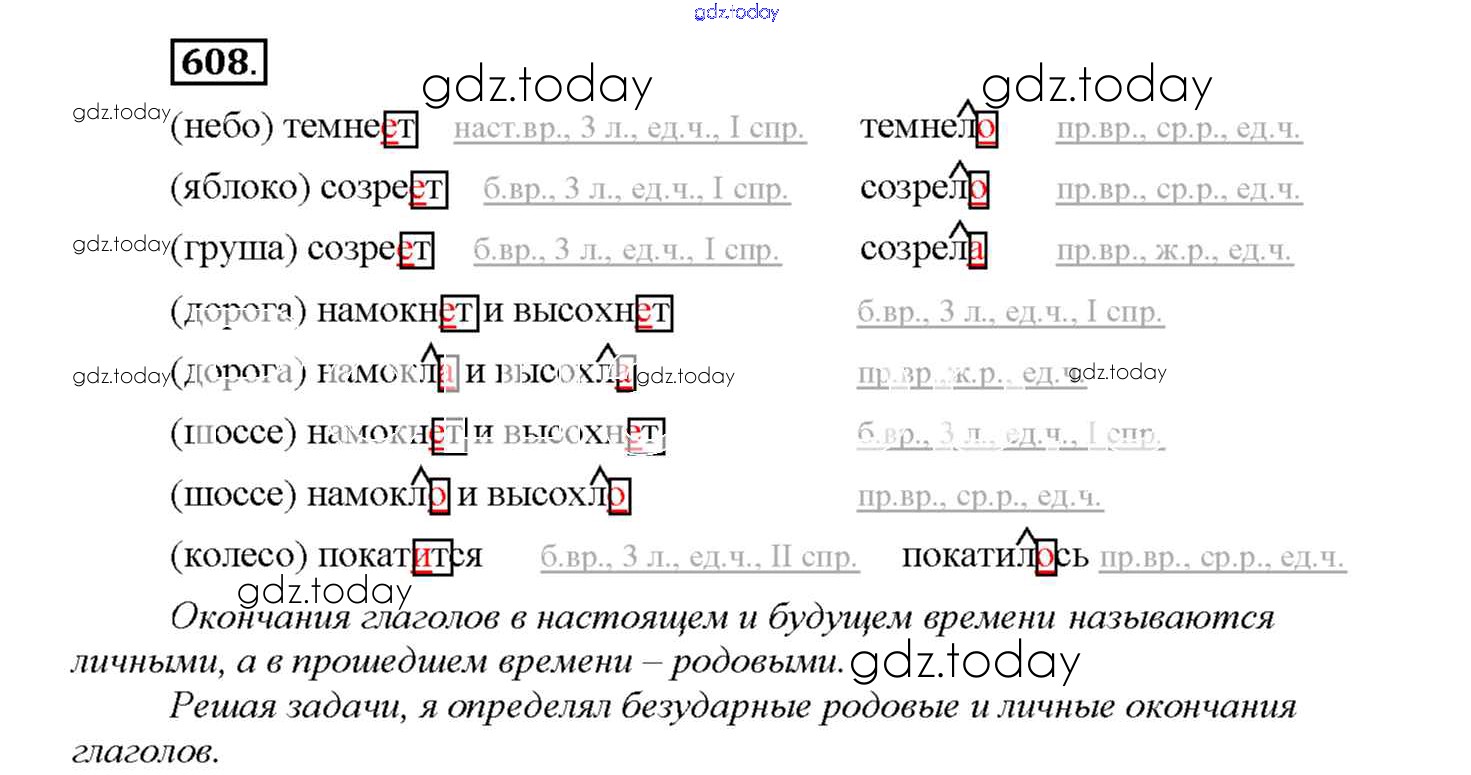Click the boxed red letter in покатилось
Viewport: 1471px width, 775px height.
pyautogui.click(x=1045, y=557)
